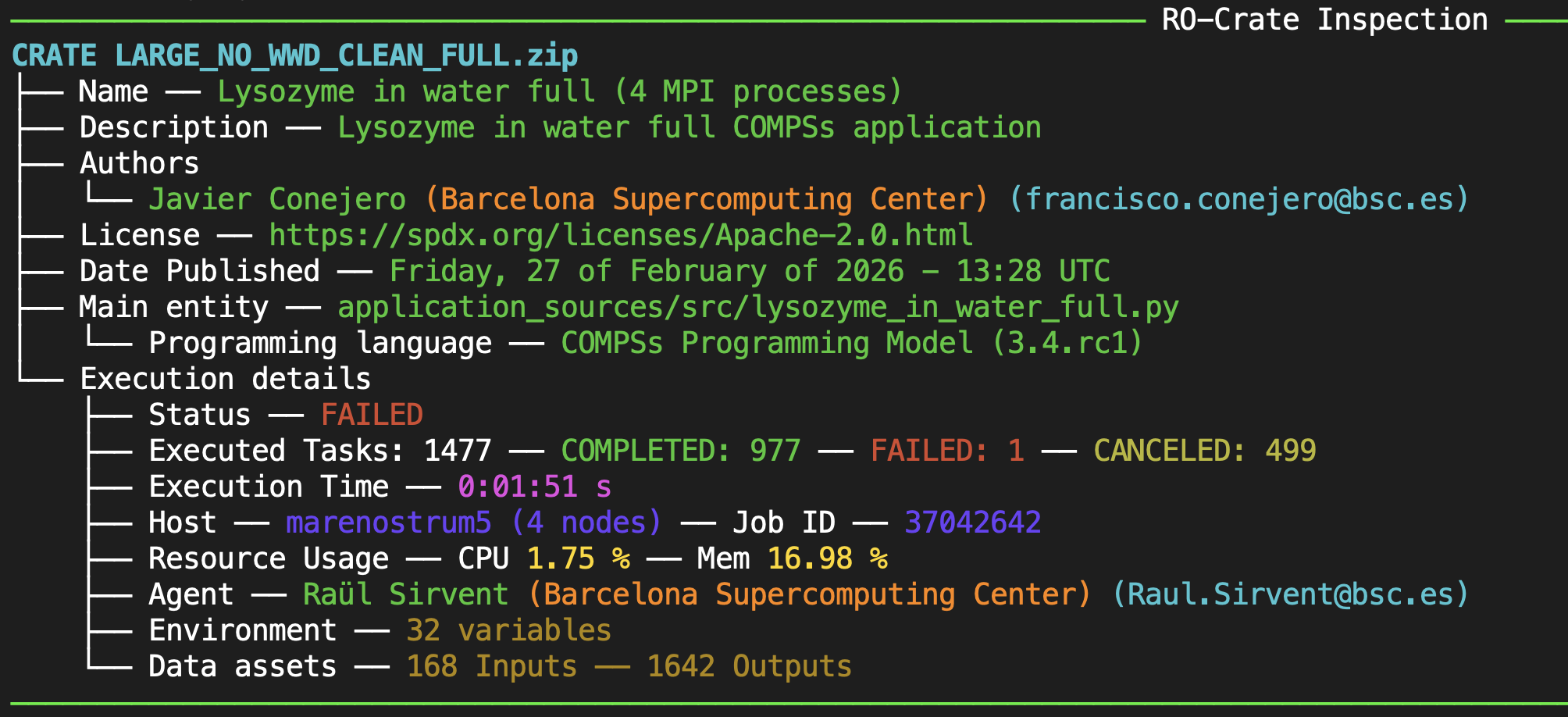Click the "Status" label
The width and height of the screenshot is (1568, 717).
point(199,415)
